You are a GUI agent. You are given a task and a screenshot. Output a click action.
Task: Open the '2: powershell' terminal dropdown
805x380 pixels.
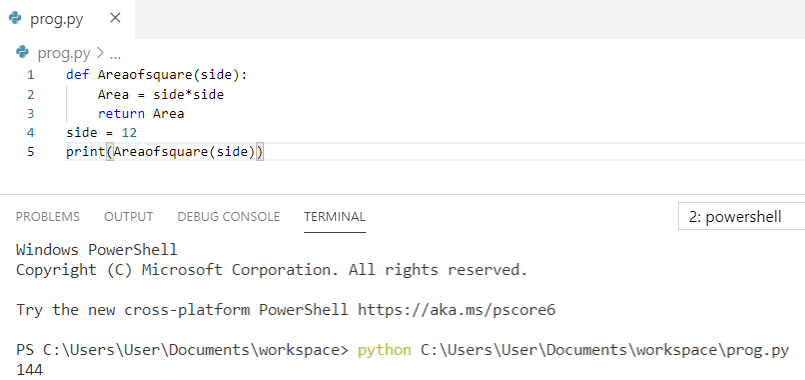741,217
